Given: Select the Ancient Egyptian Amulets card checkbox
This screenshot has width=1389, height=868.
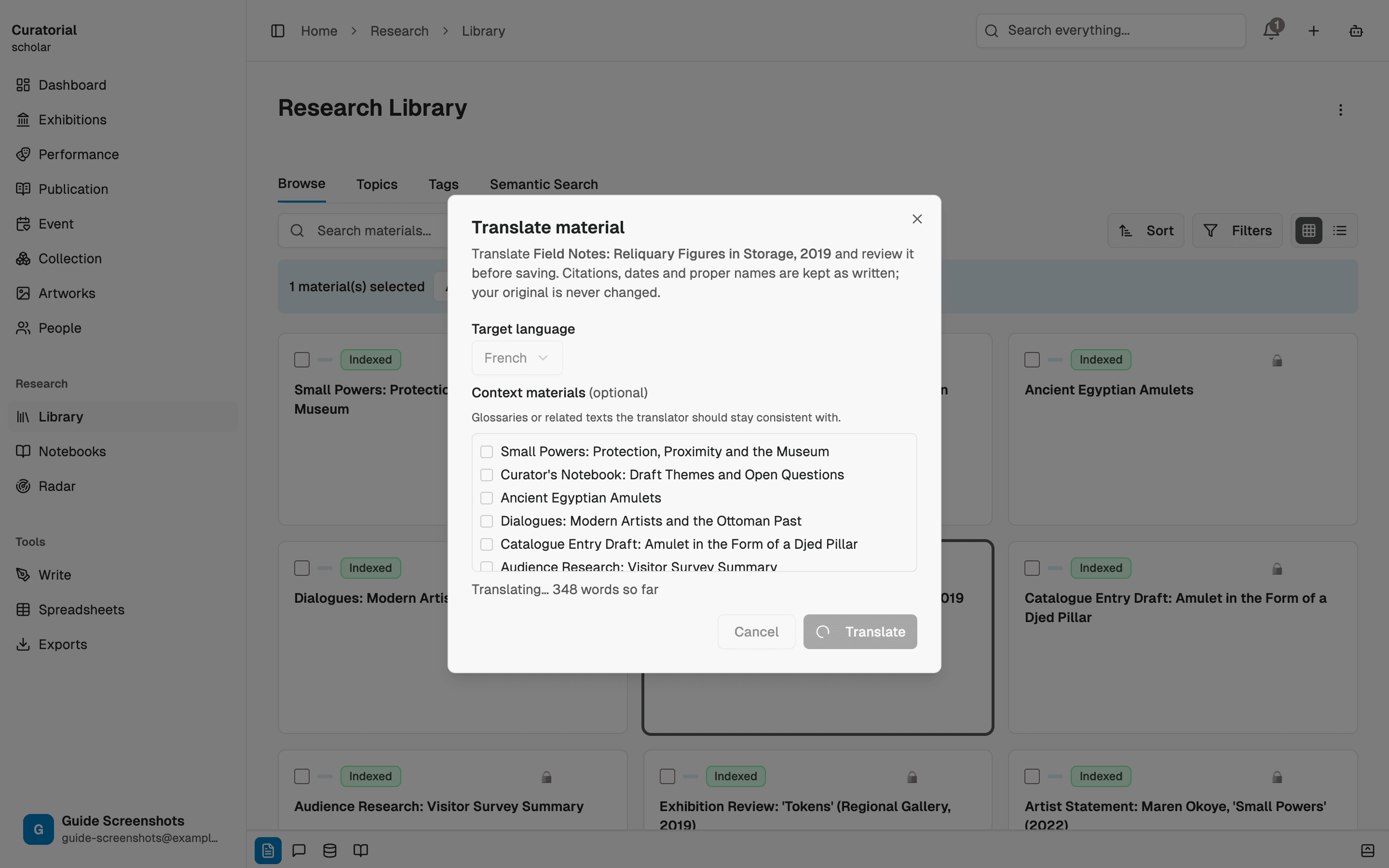Looking at the screenshot, I should click(x=1032, y=360).
